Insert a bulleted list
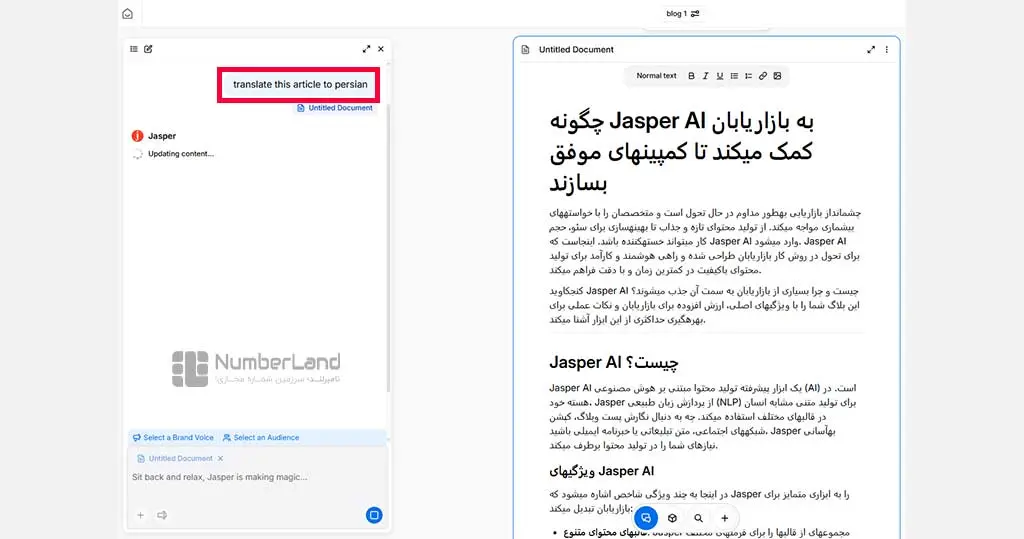 [x=734, y=76]
